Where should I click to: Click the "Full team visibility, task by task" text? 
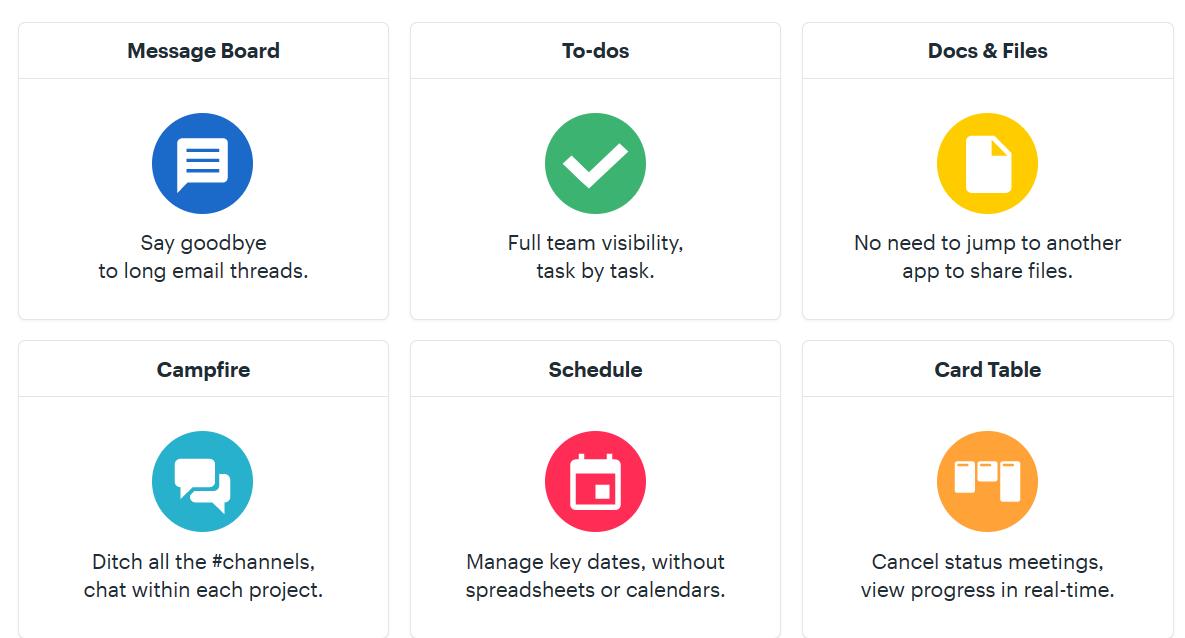(595, 257)
